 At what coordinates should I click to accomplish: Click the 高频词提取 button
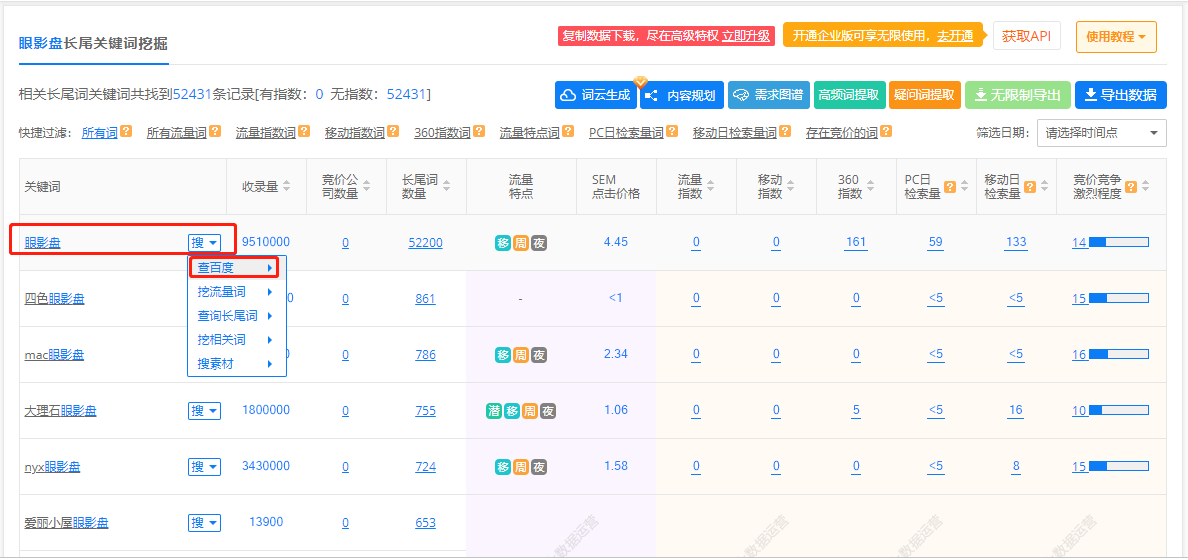[849, 95]
